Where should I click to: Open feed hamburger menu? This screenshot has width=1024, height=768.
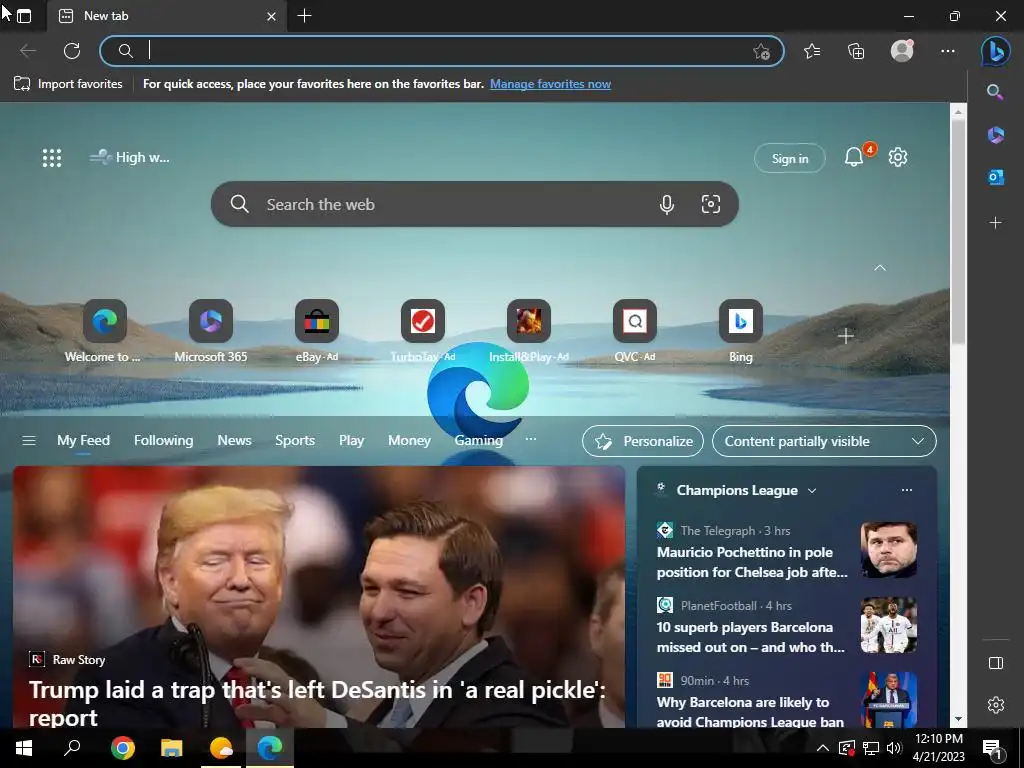(x=29, y=441)
